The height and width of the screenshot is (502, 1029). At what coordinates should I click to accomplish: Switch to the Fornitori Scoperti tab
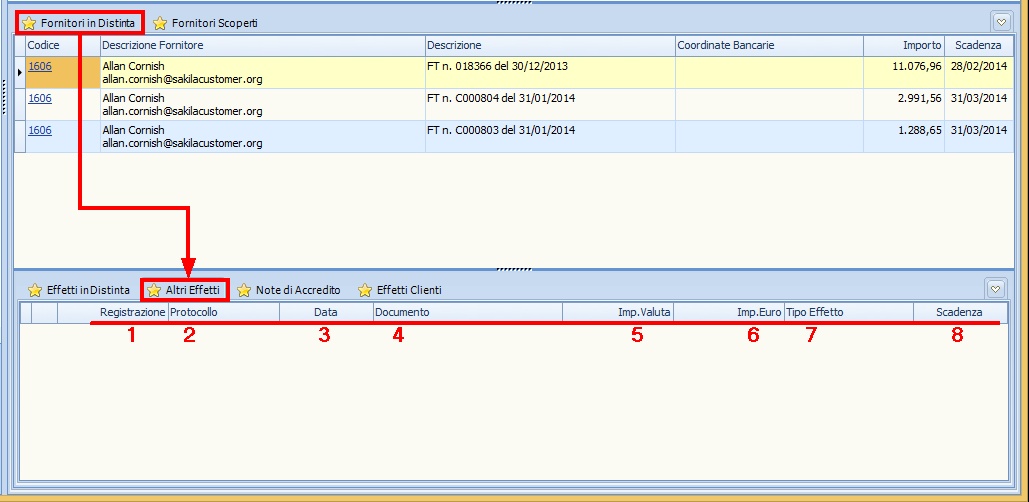click(x=214, y=23)
